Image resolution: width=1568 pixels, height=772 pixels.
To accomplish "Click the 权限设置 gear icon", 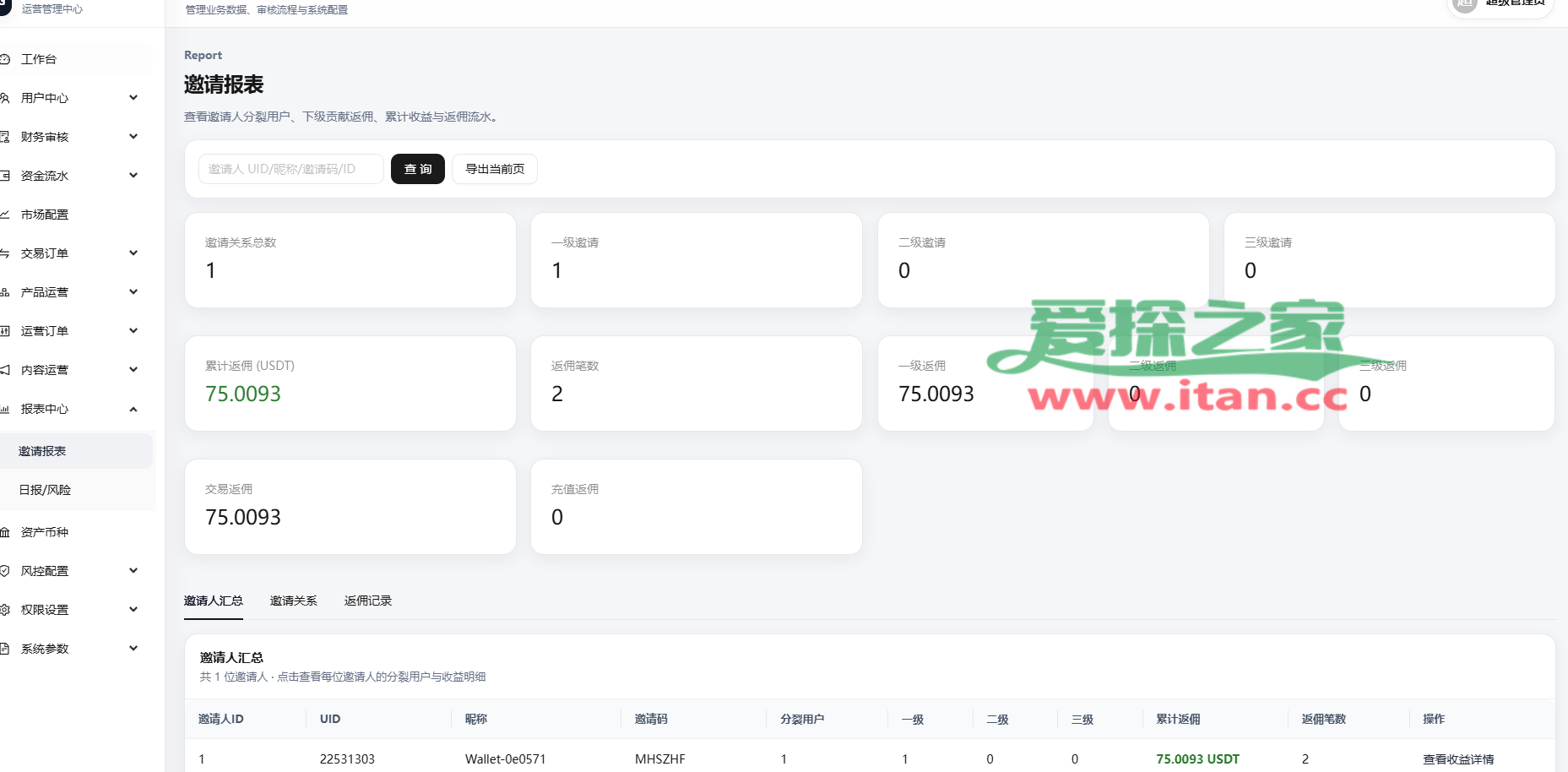I will tap(4, 610).
